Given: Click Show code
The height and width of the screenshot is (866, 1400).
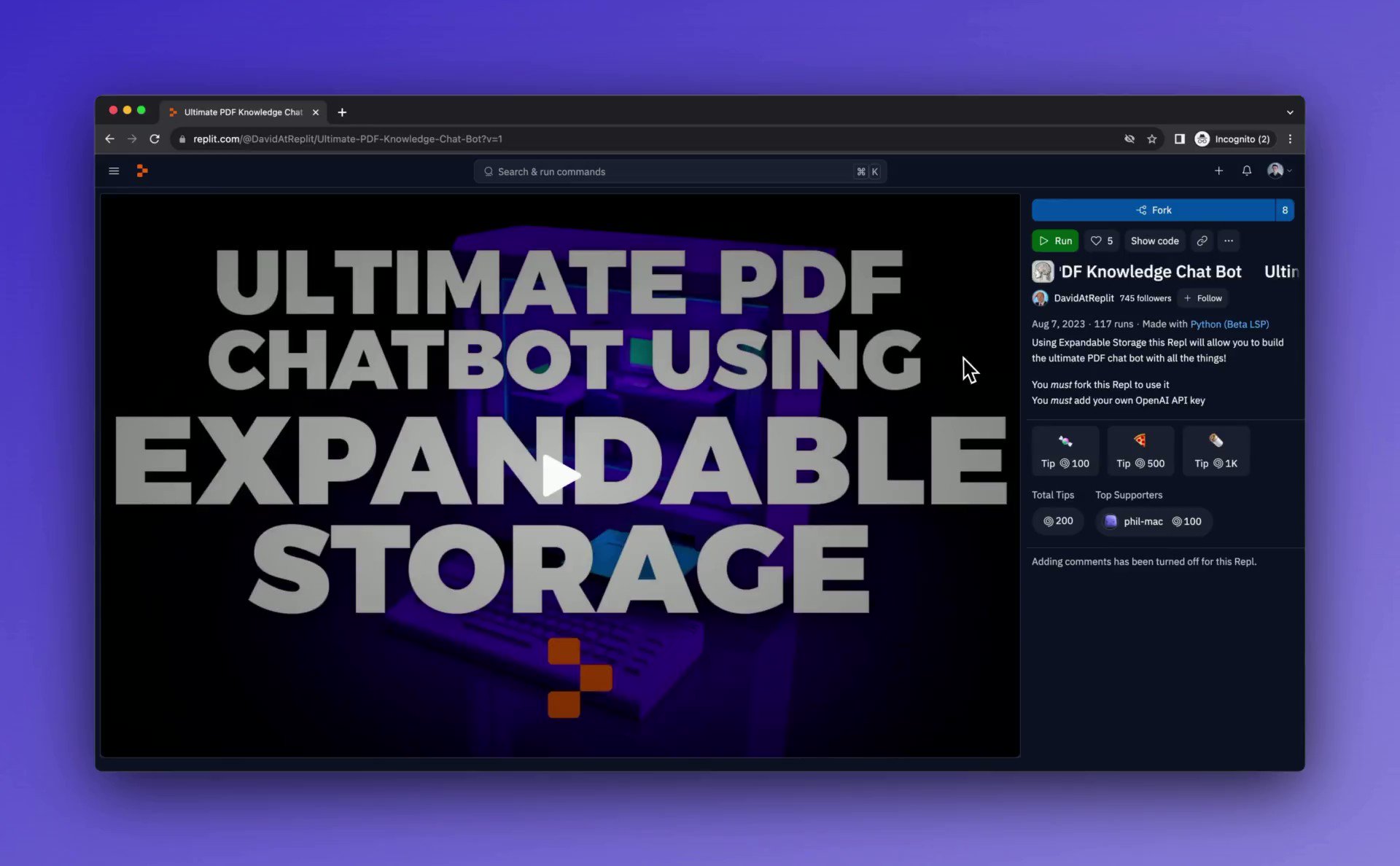Looking at the screenshot, I should click(x=1154, y=241).
